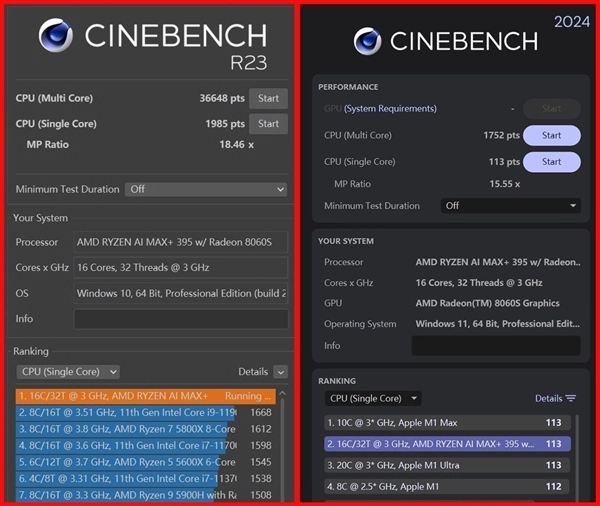Start the 2024 CPU Multi Core benchmark
Viewport: 600px width, 506px height.
(x=551, y=135)
